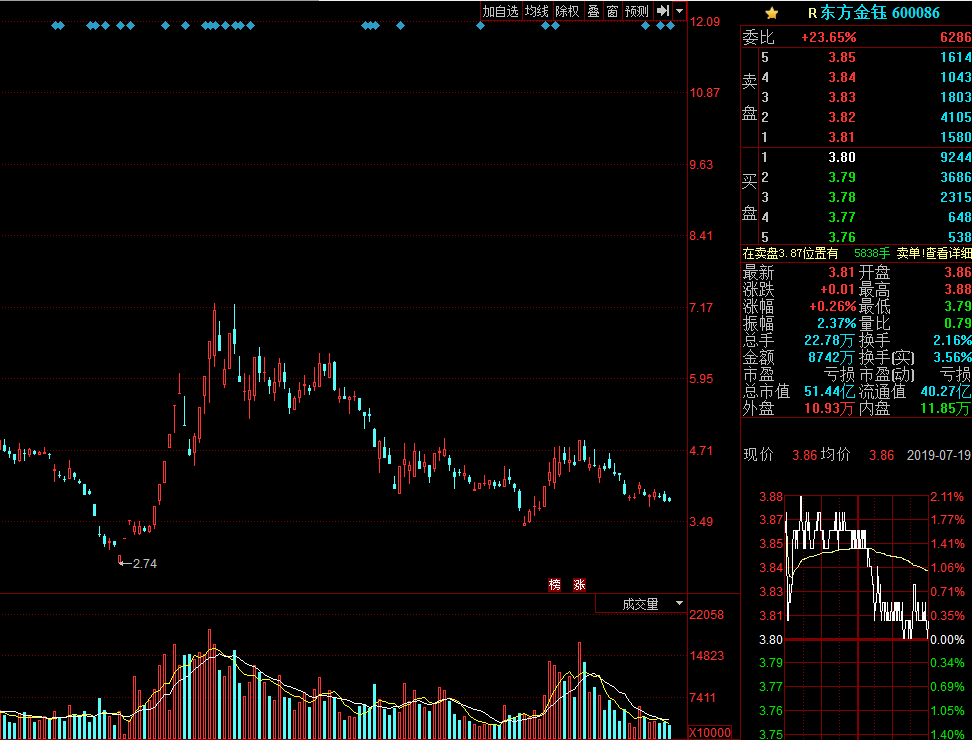Click the 2.11% label on intraday chart
Viewport: 972px width, 740px height.
(x=948, y=496)
